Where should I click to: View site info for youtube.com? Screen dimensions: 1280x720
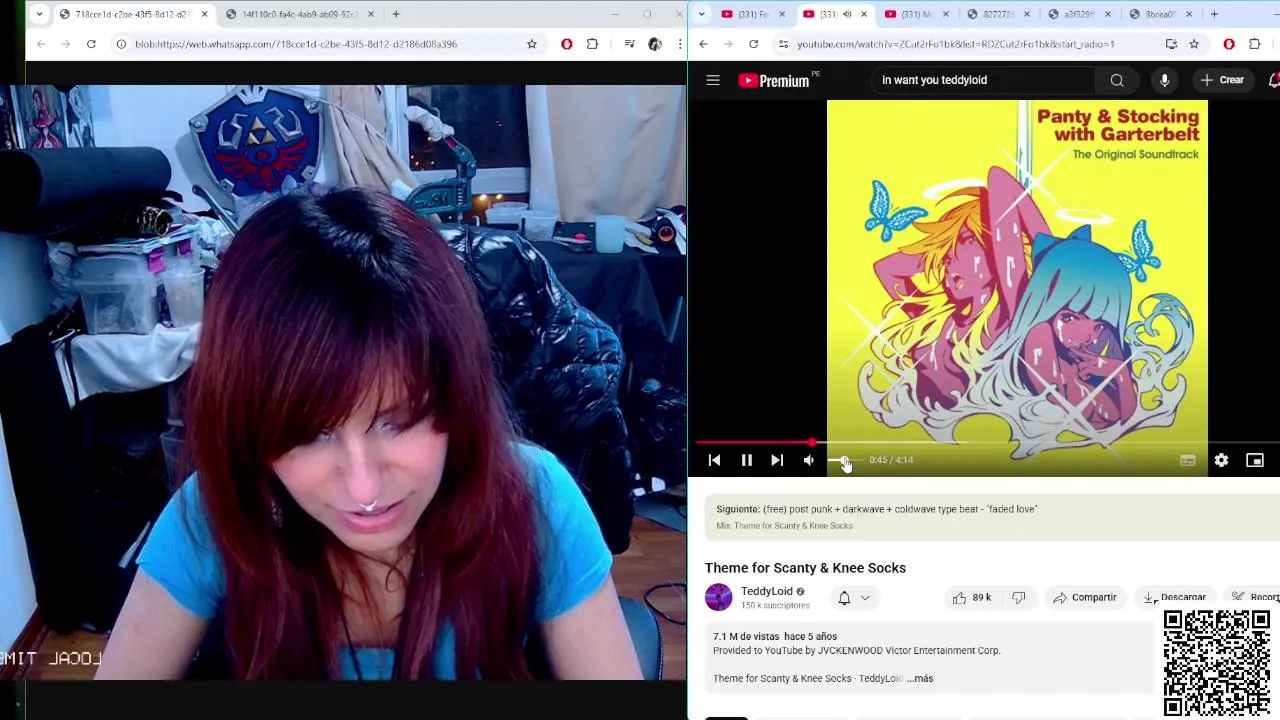click(x=783, y=44)
